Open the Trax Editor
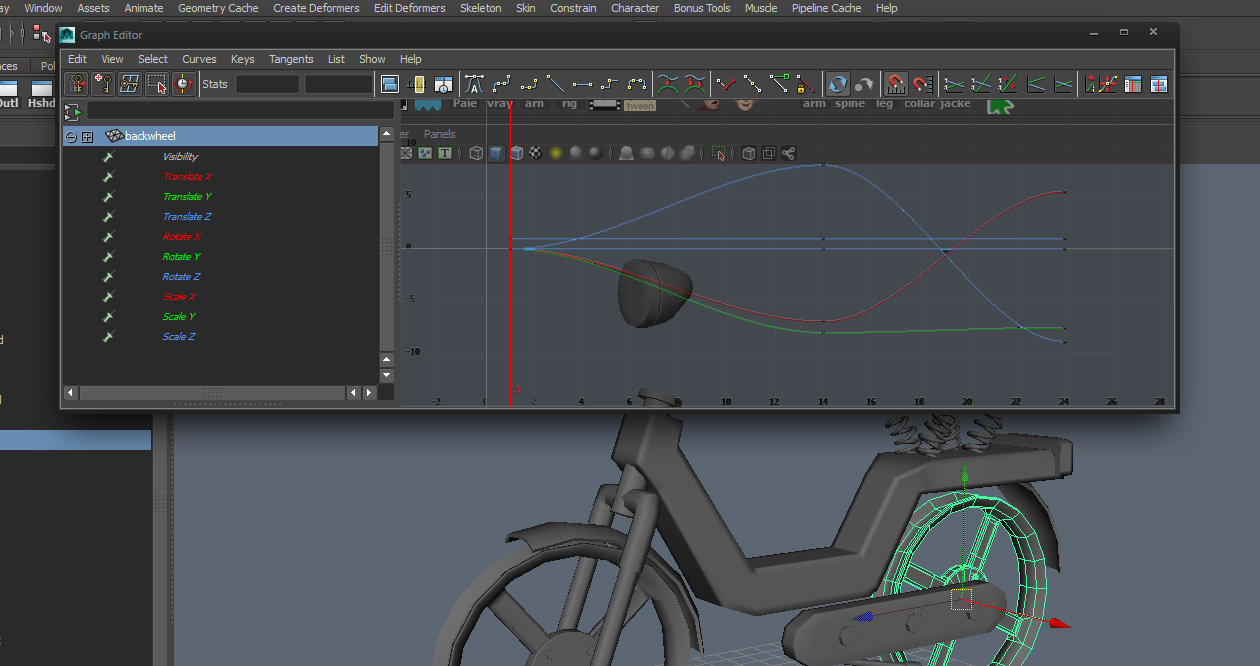 pyautogui.click(x=1160, y=84)
